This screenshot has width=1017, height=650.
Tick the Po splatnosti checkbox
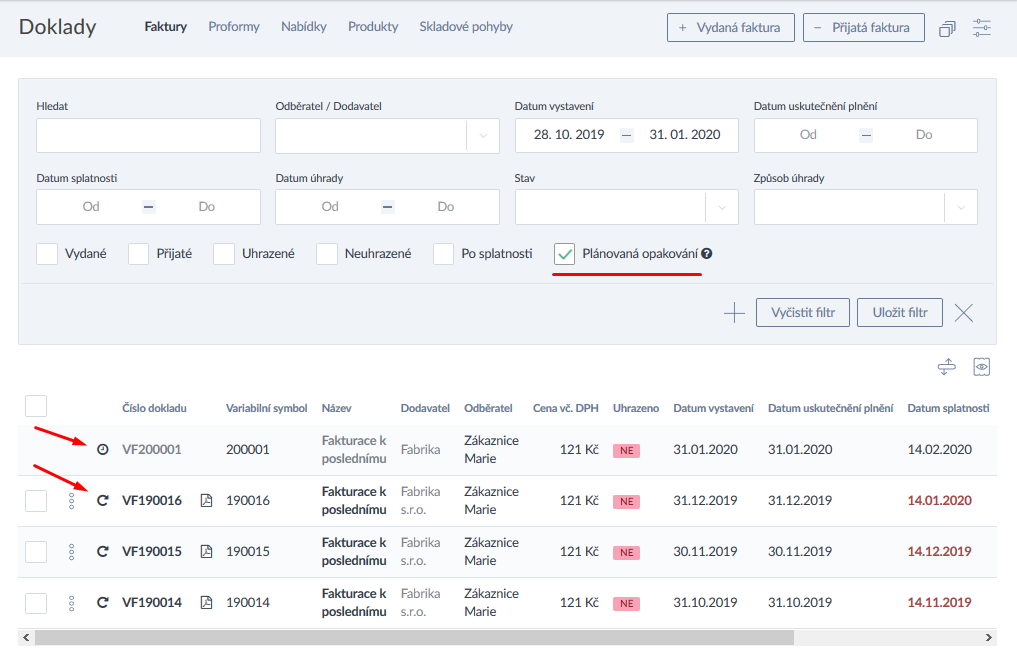(444, 254)
